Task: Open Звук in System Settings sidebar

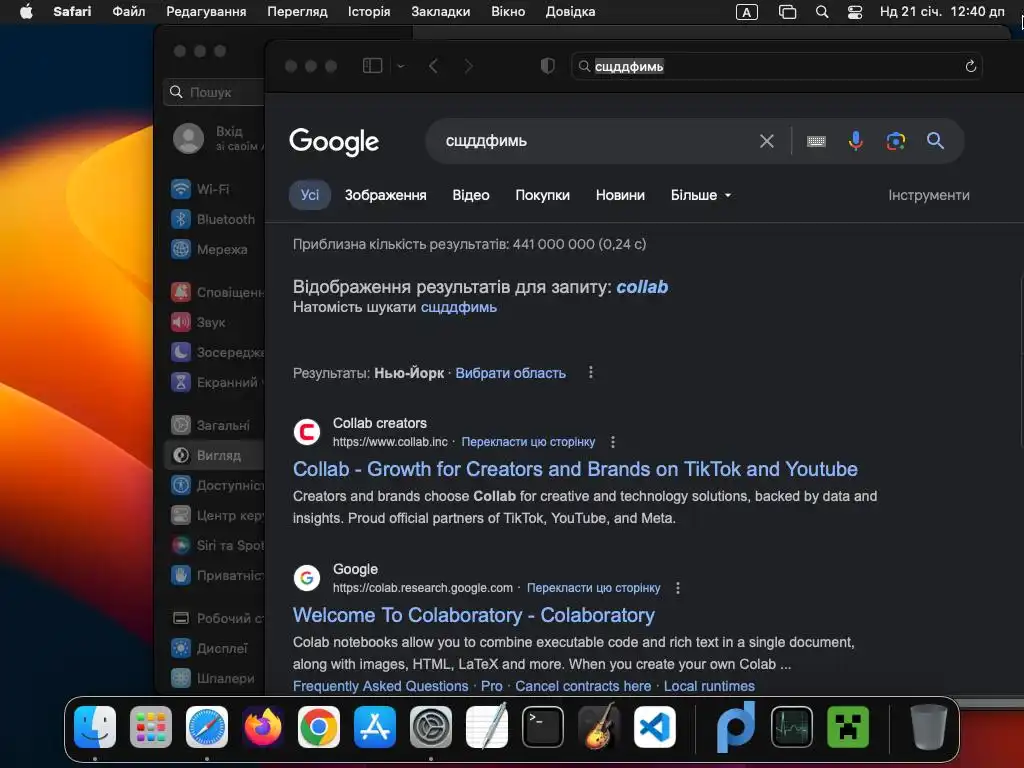Action: pos(214,323)
